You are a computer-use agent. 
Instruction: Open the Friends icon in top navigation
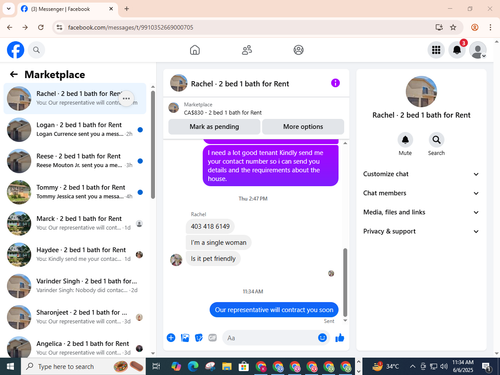click(x=247, y=50)
